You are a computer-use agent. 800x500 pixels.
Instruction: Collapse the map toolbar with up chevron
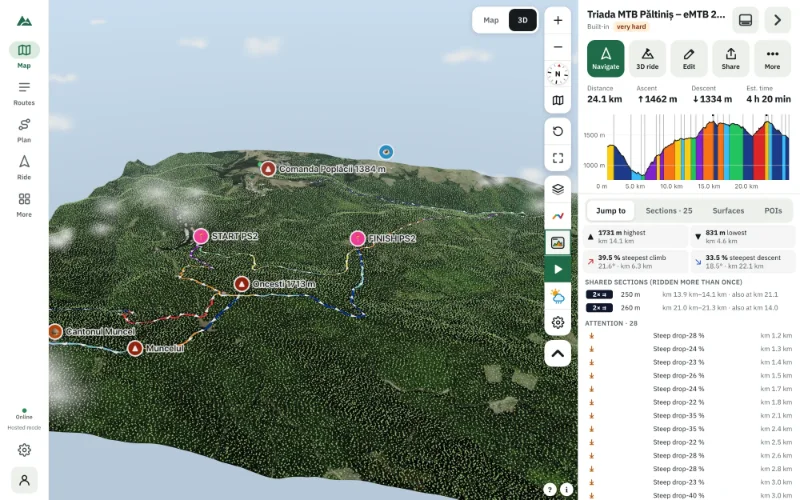558,354
